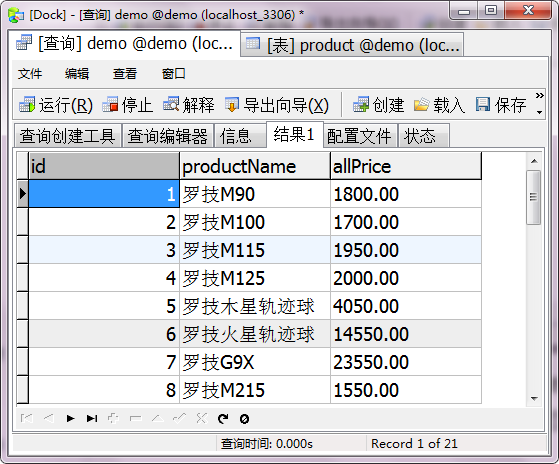The image size is (559, 464).
Task: Select the price cell 23550.00
Action: pos(406,362)
